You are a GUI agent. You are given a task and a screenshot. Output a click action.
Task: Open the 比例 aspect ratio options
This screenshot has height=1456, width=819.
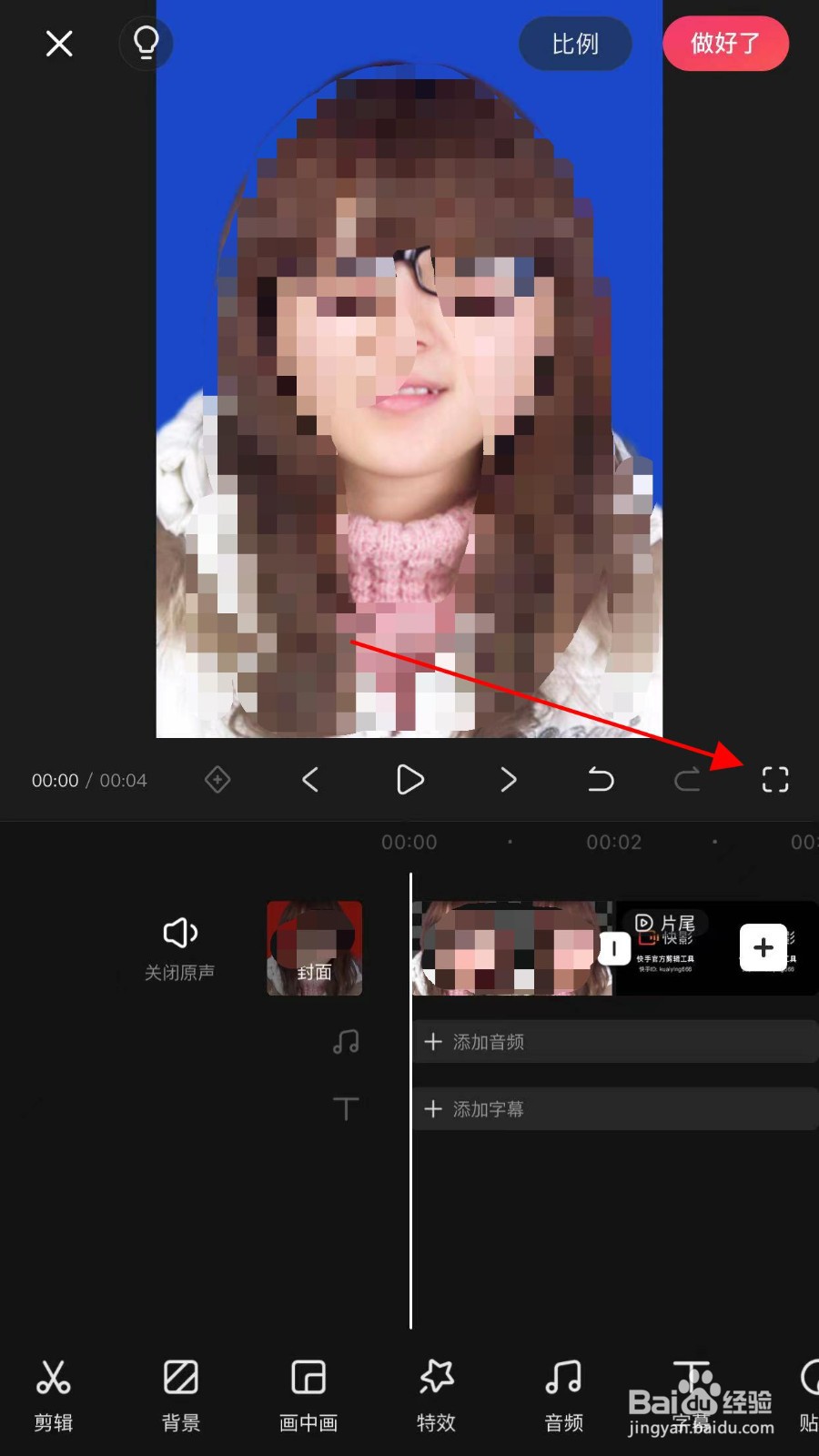point(575,43)
